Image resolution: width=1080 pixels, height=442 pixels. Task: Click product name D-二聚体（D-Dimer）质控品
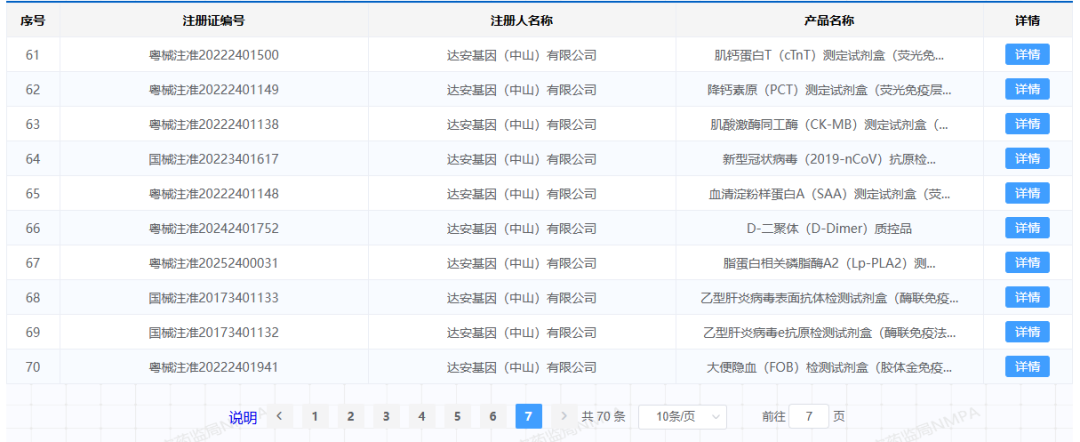[829, 228]
